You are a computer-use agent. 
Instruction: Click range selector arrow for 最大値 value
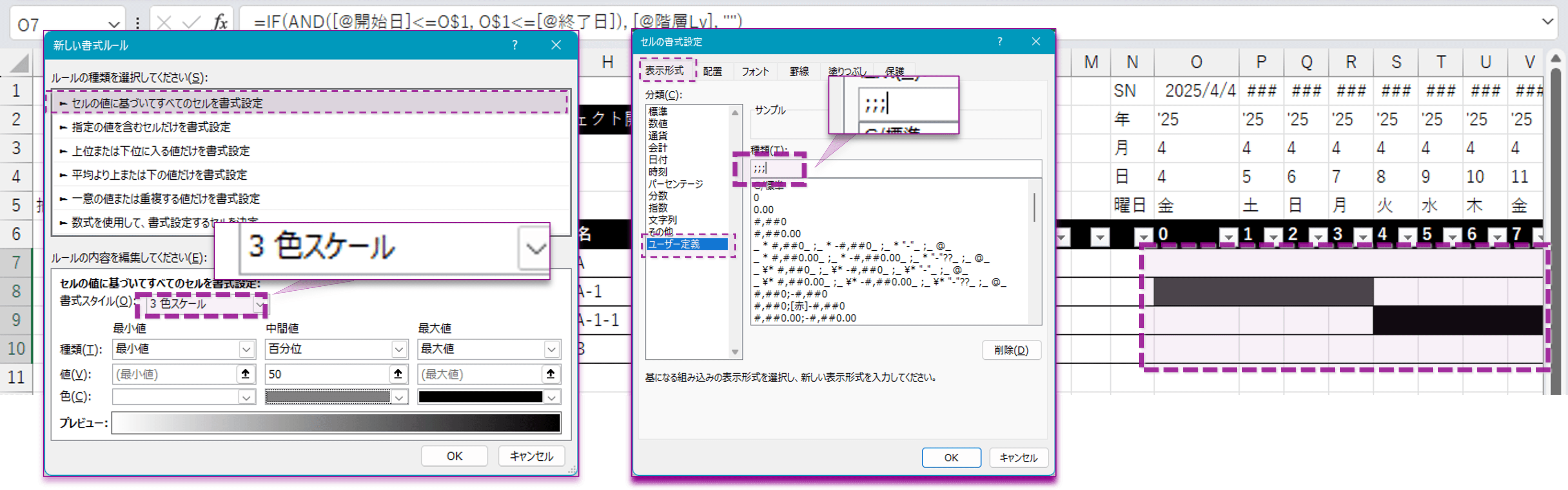550,374
